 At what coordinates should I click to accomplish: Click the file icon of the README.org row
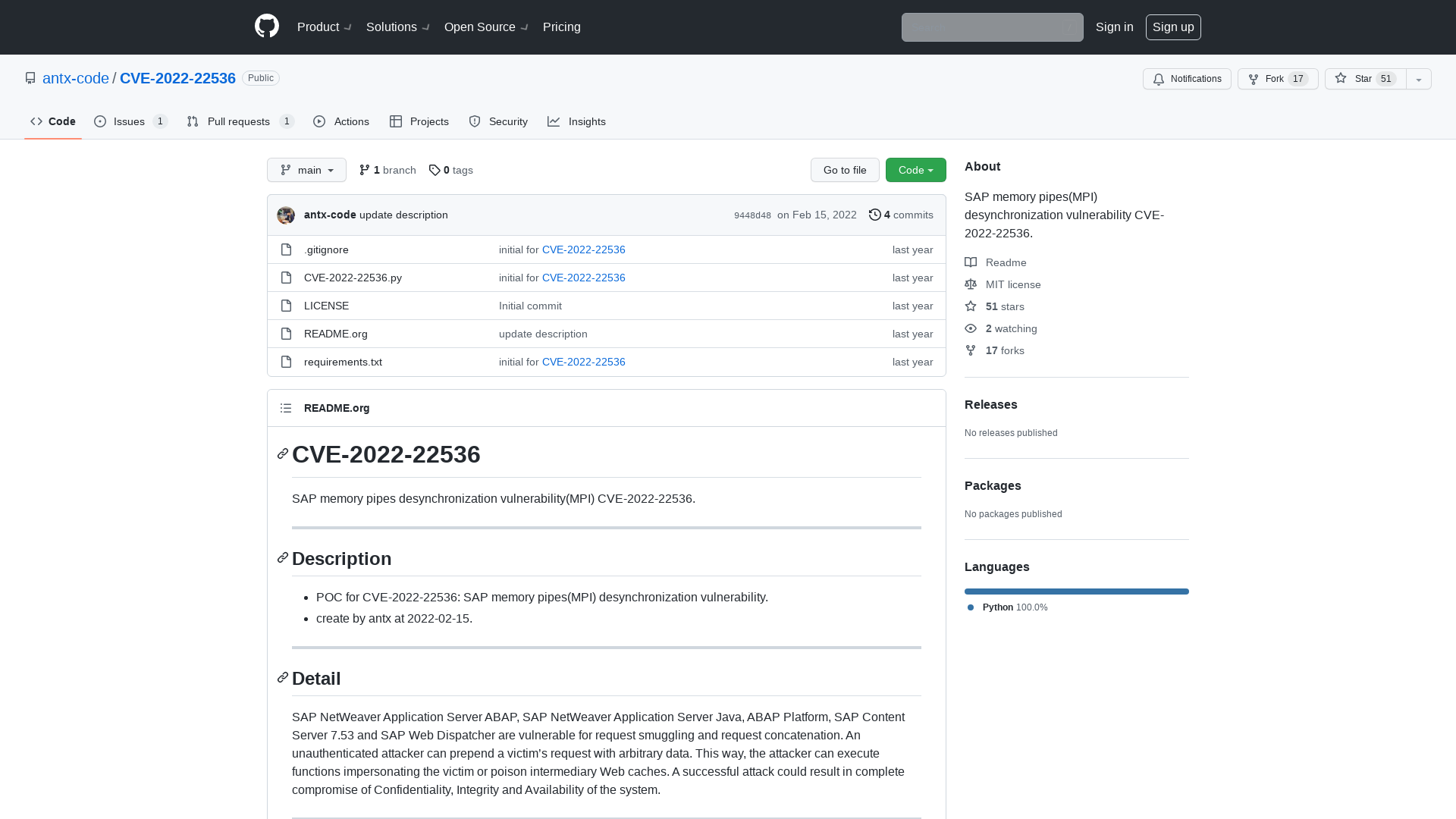(286, 334)
